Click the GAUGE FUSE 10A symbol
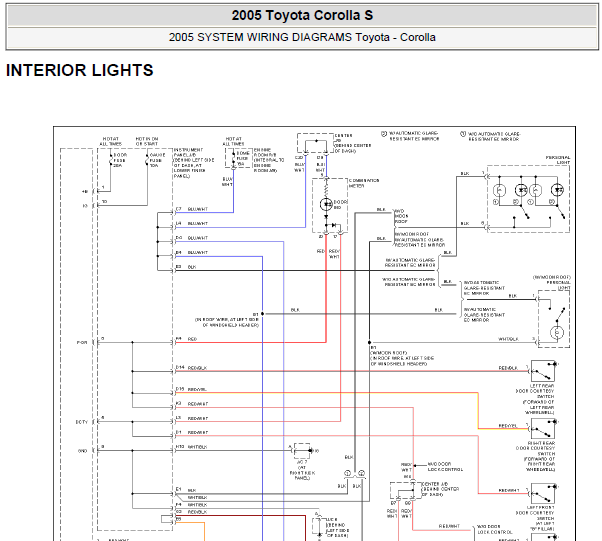 point(148,159)
